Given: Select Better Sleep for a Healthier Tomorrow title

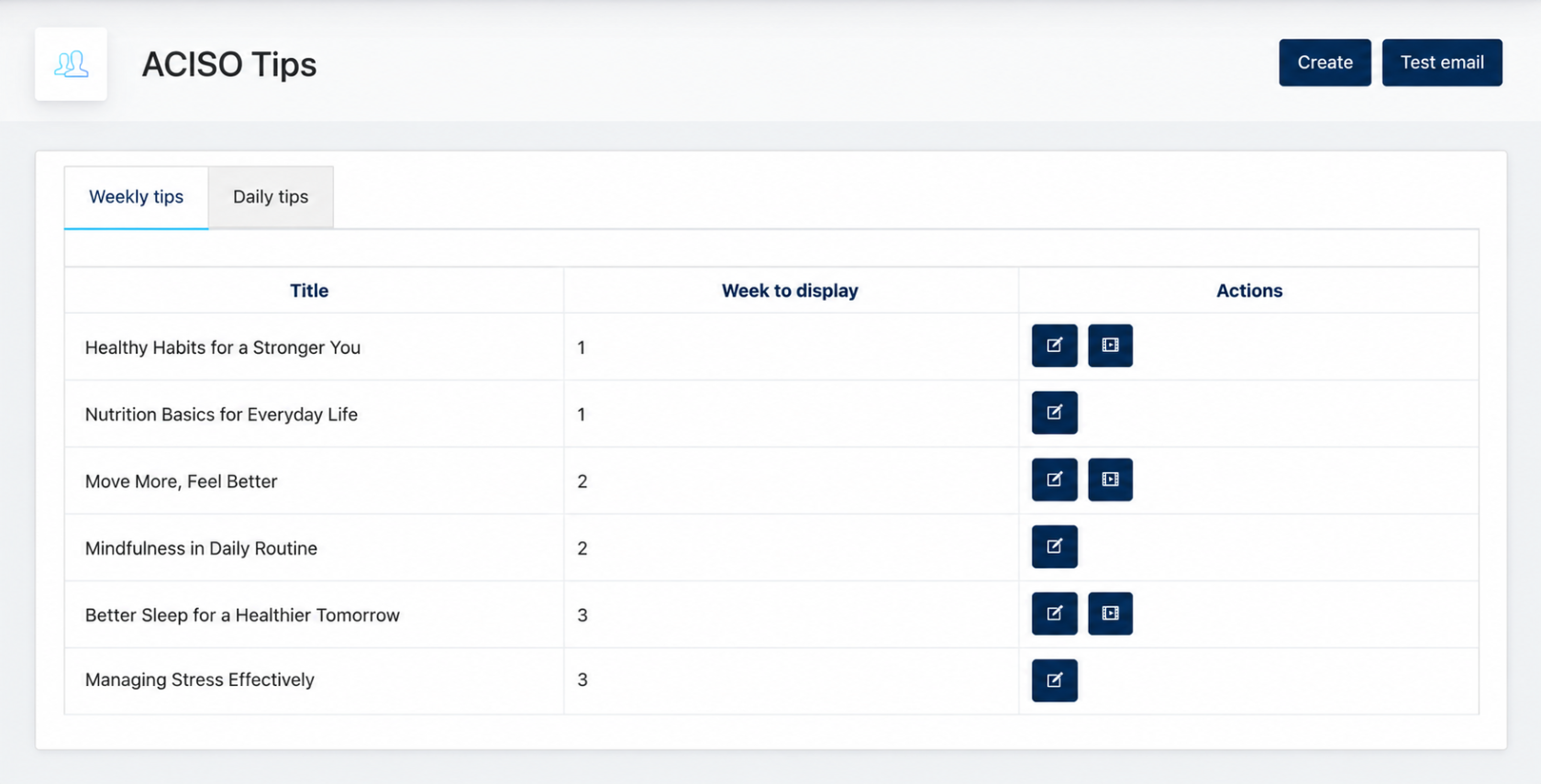Looking at the screenshot, I should coord(242,615).
